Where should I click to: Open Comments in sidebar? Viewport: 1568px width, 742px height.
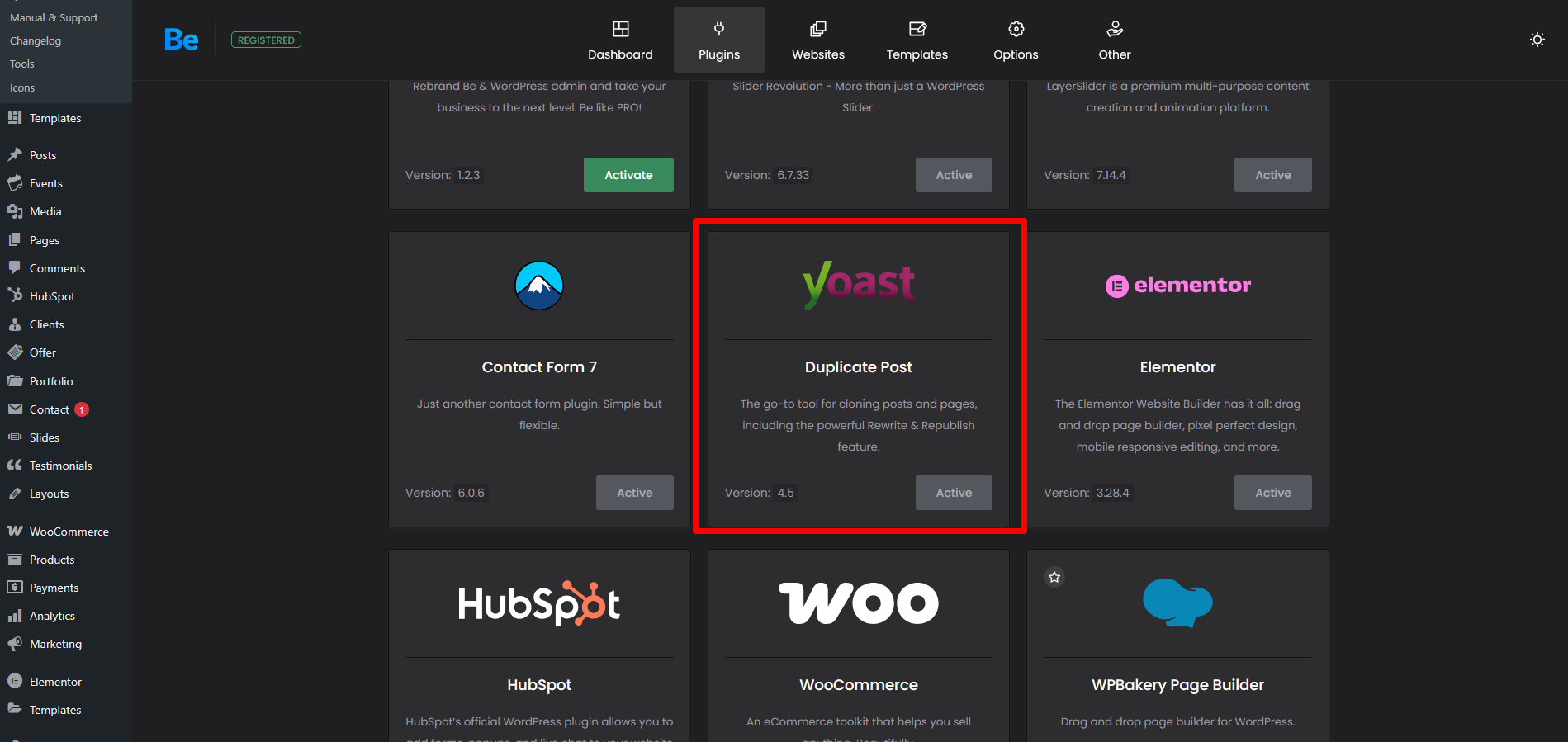pyautogui.click(x=57, y=268)
